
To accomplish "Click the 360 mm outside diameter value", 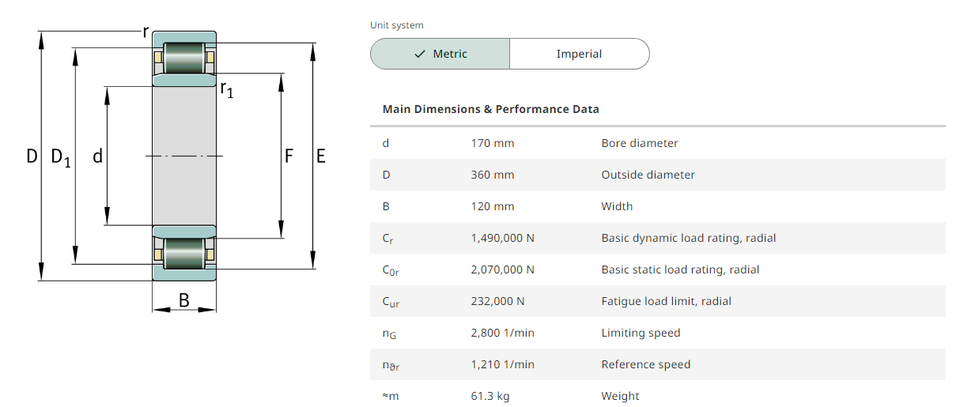I will click(x=492, y=175).
